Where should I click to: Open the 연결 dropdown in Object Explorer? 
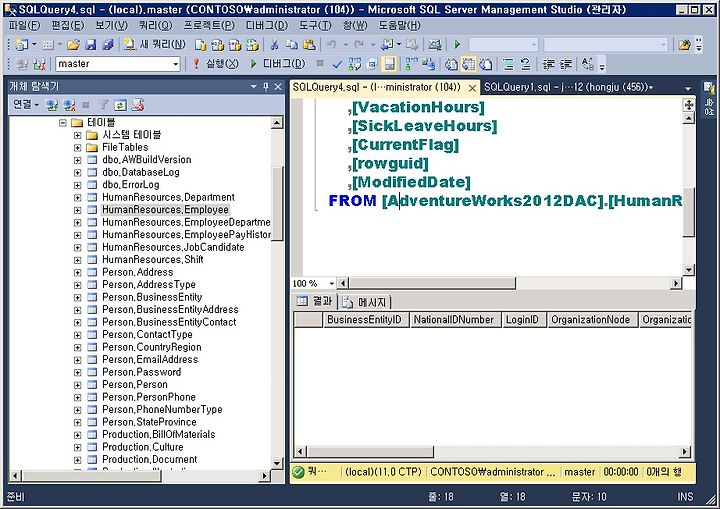click(25, 105)
